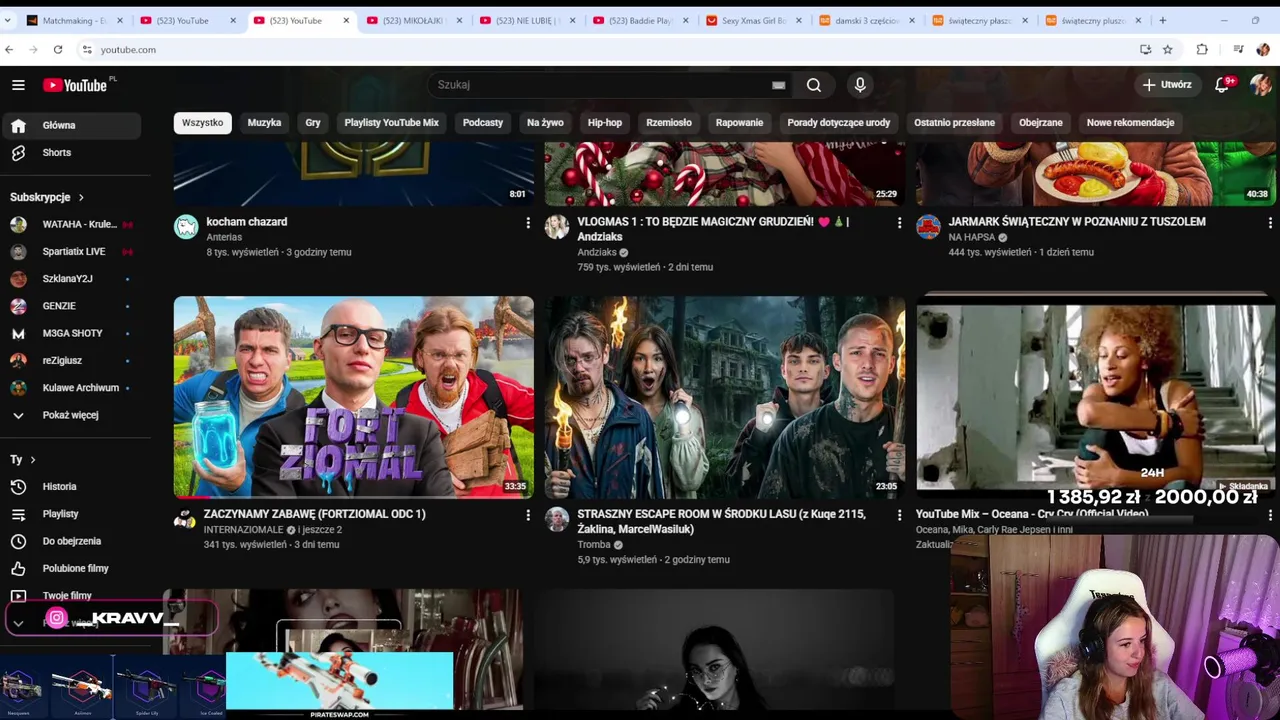Open M3GA SHOTY subscription channel

coord(70,333)
